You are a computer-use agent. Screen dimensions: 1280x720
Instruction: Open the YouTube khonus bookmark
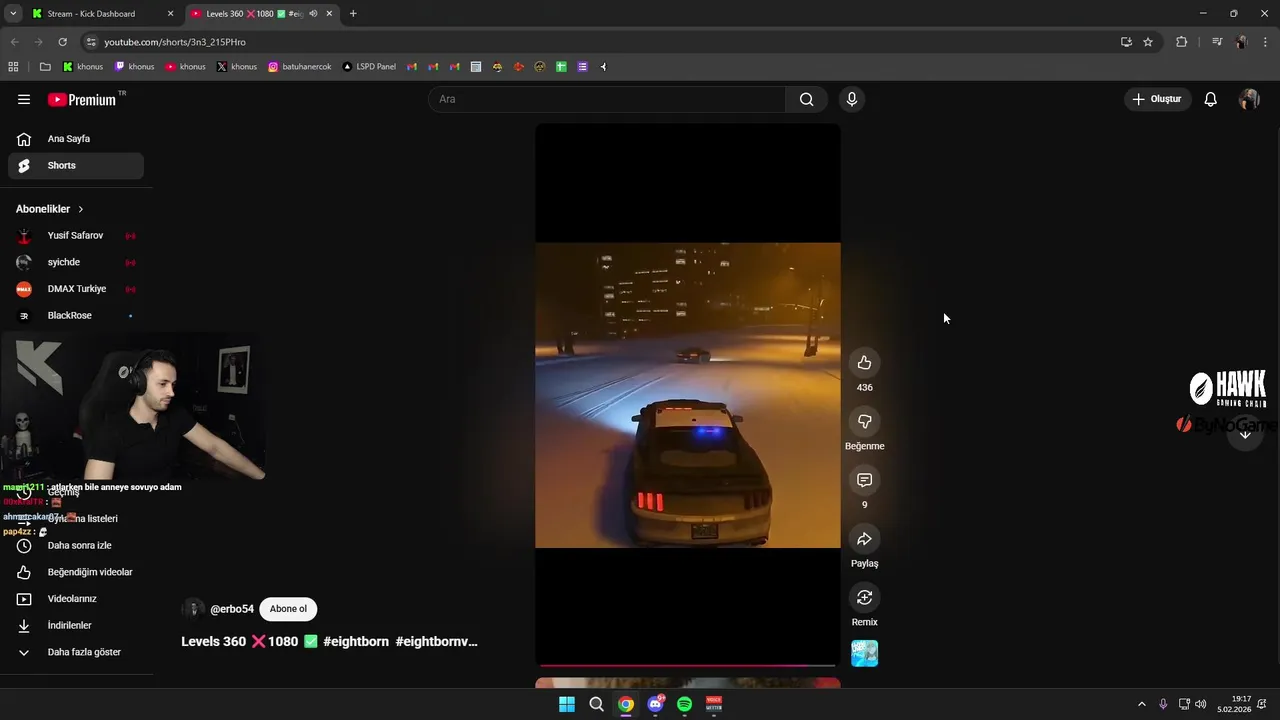tap(186, 67)
